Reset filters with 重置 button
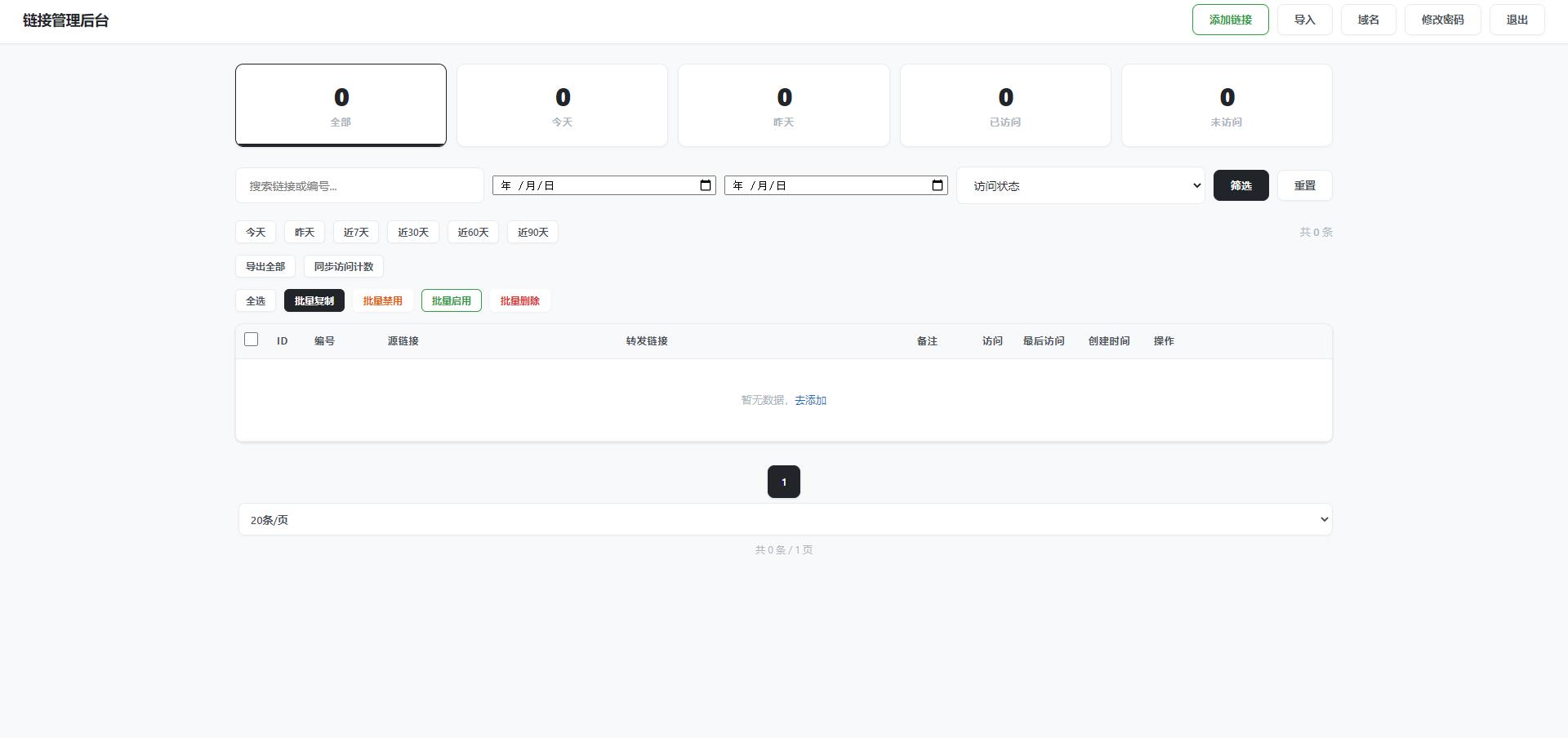The image size is (1568, 738). [1304, 185]
